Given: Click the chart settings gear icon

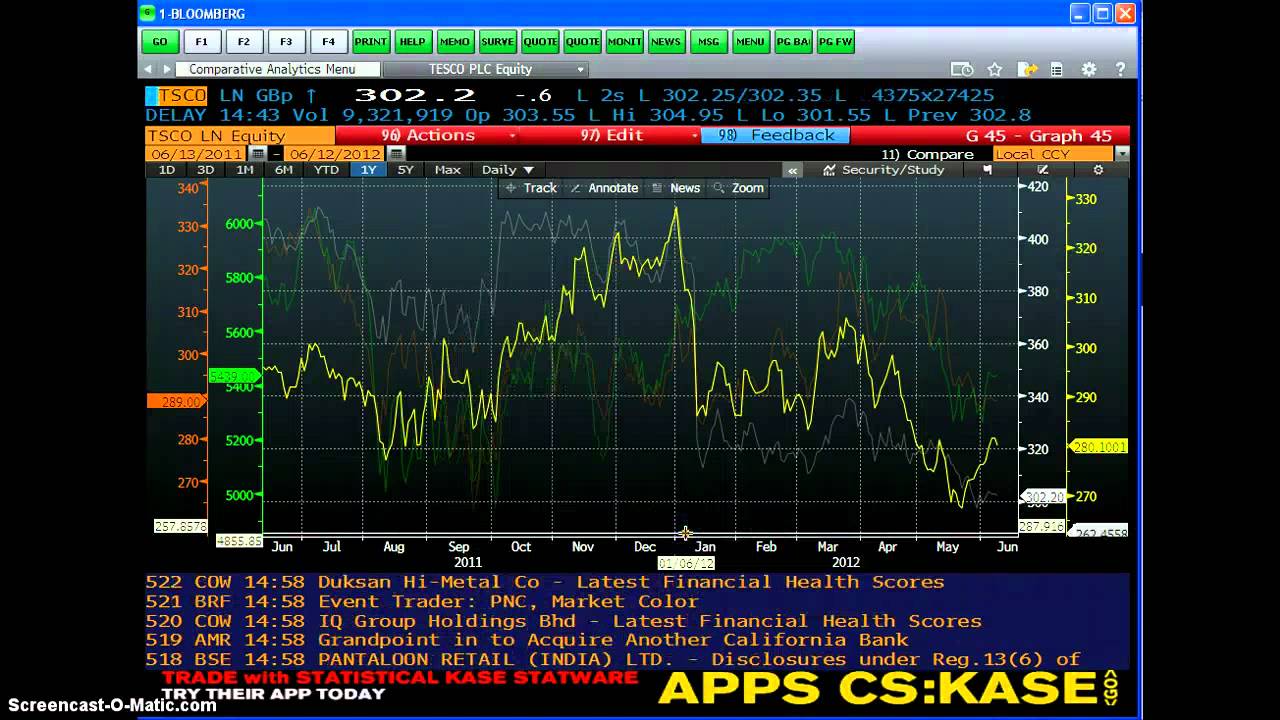Looking at the screenshot, I should [x=1098, y=170].
